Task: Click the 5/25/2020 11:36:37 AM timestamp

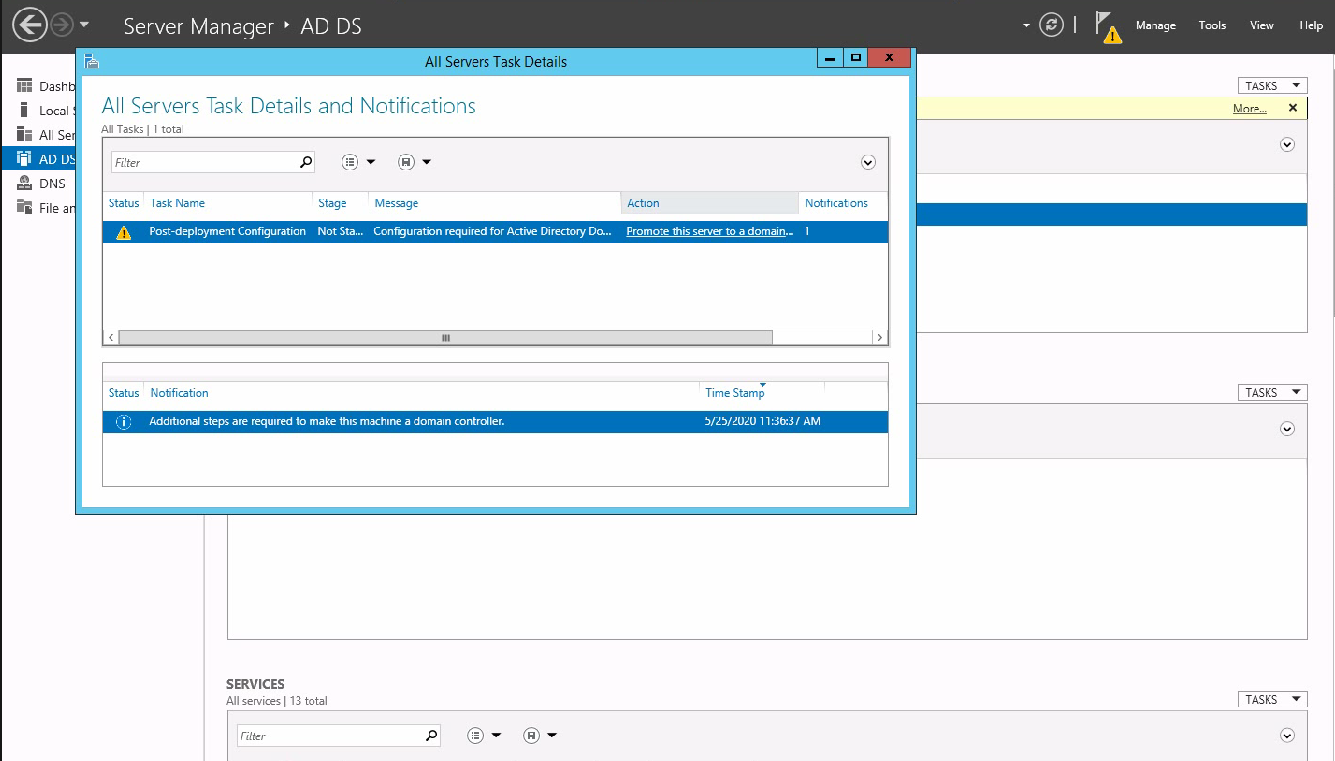Action: (x=763, y=421)
